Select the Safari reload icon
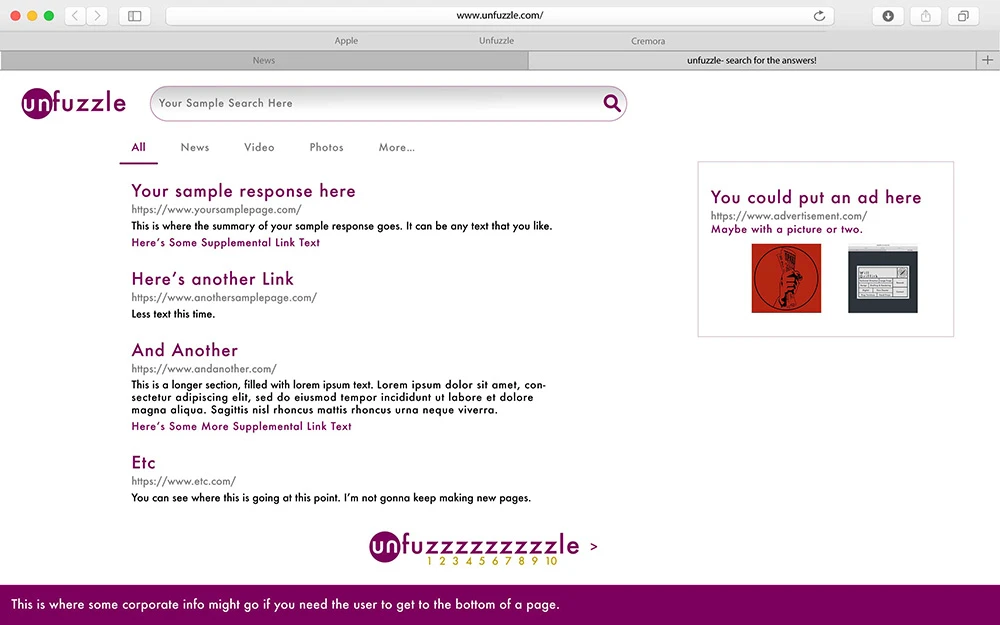 (819, 16)
